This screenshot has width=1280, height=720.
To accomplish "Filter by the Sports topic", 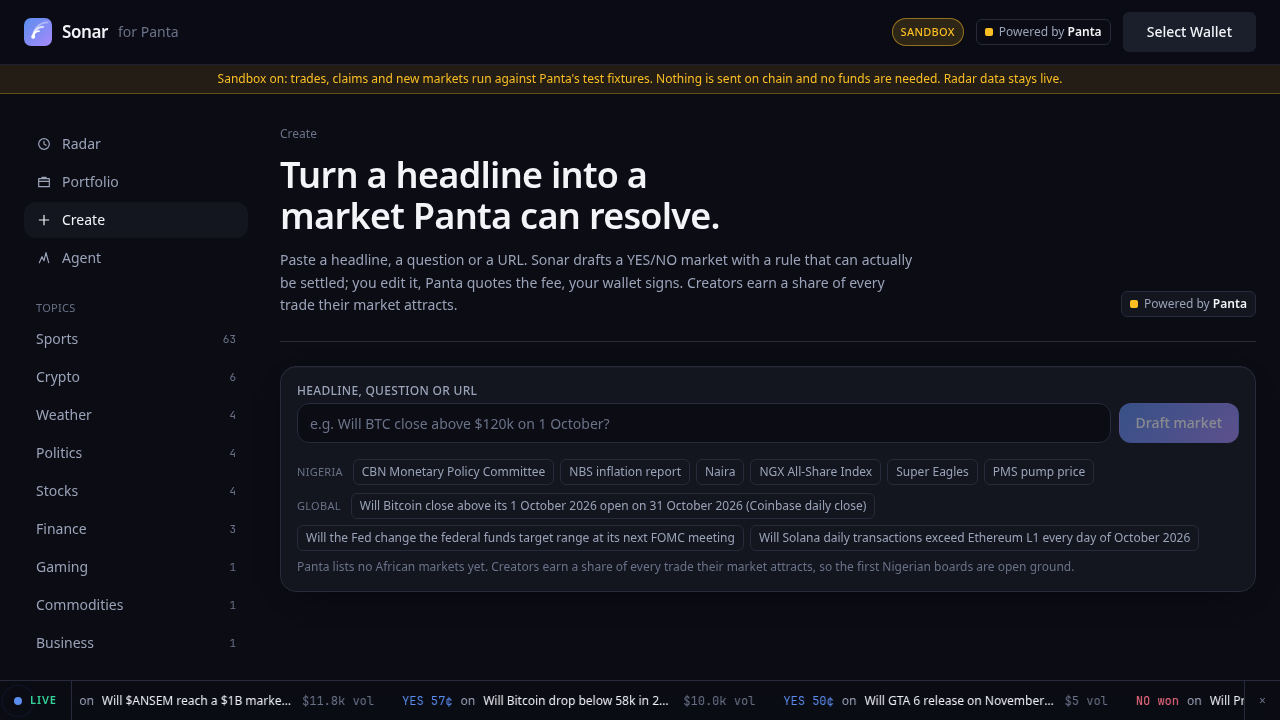I will (136, 339).
